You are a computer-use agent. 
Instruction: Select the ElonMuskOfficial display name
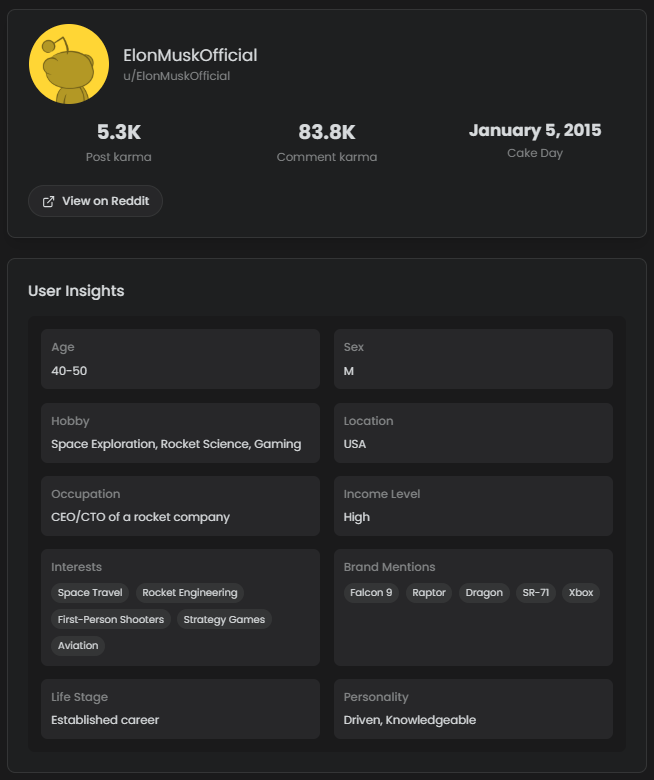(x=190, y=55)
